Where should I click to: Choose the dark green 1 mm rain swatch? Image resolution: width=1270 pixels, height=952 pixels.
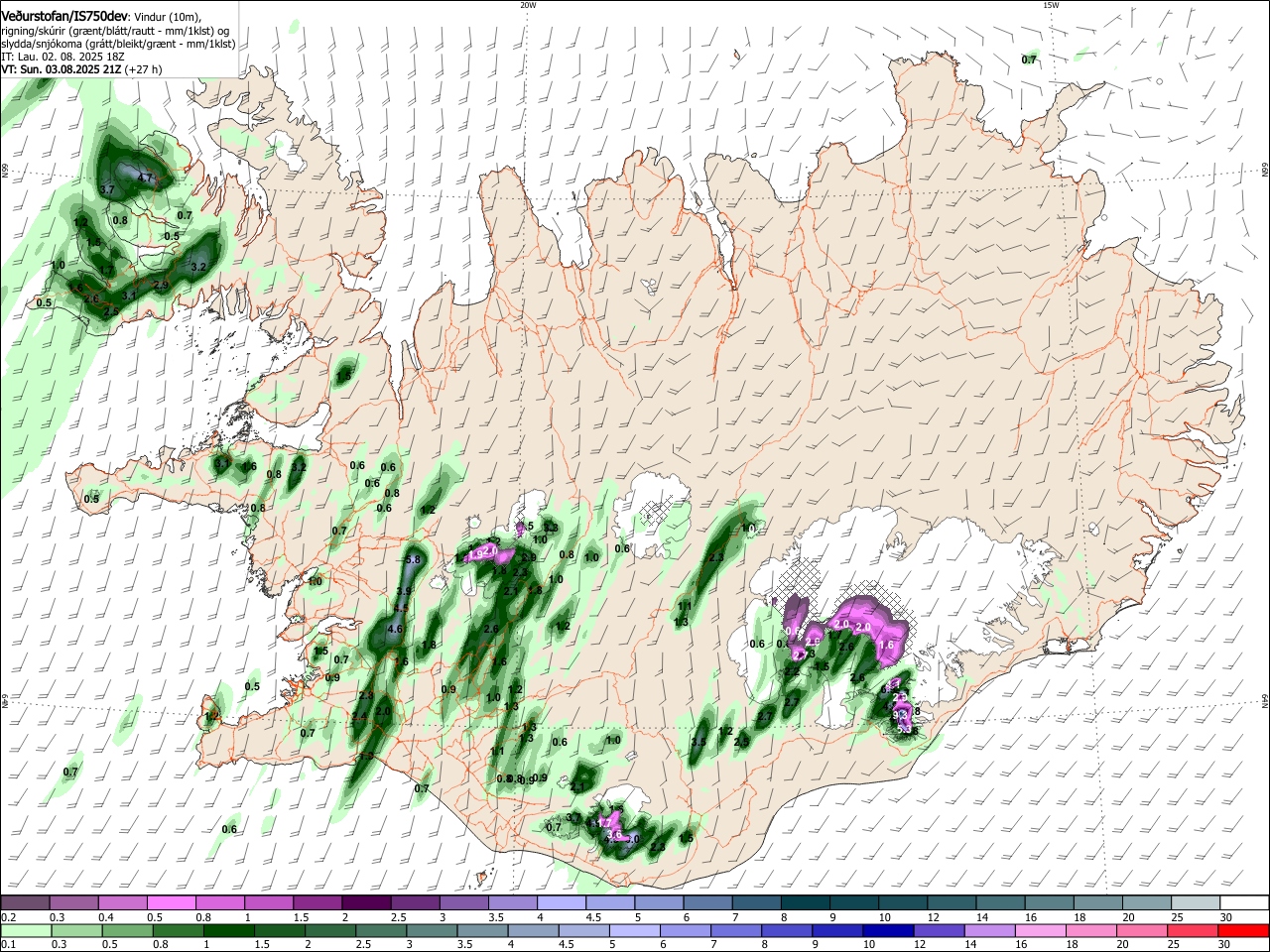point(229,930)
